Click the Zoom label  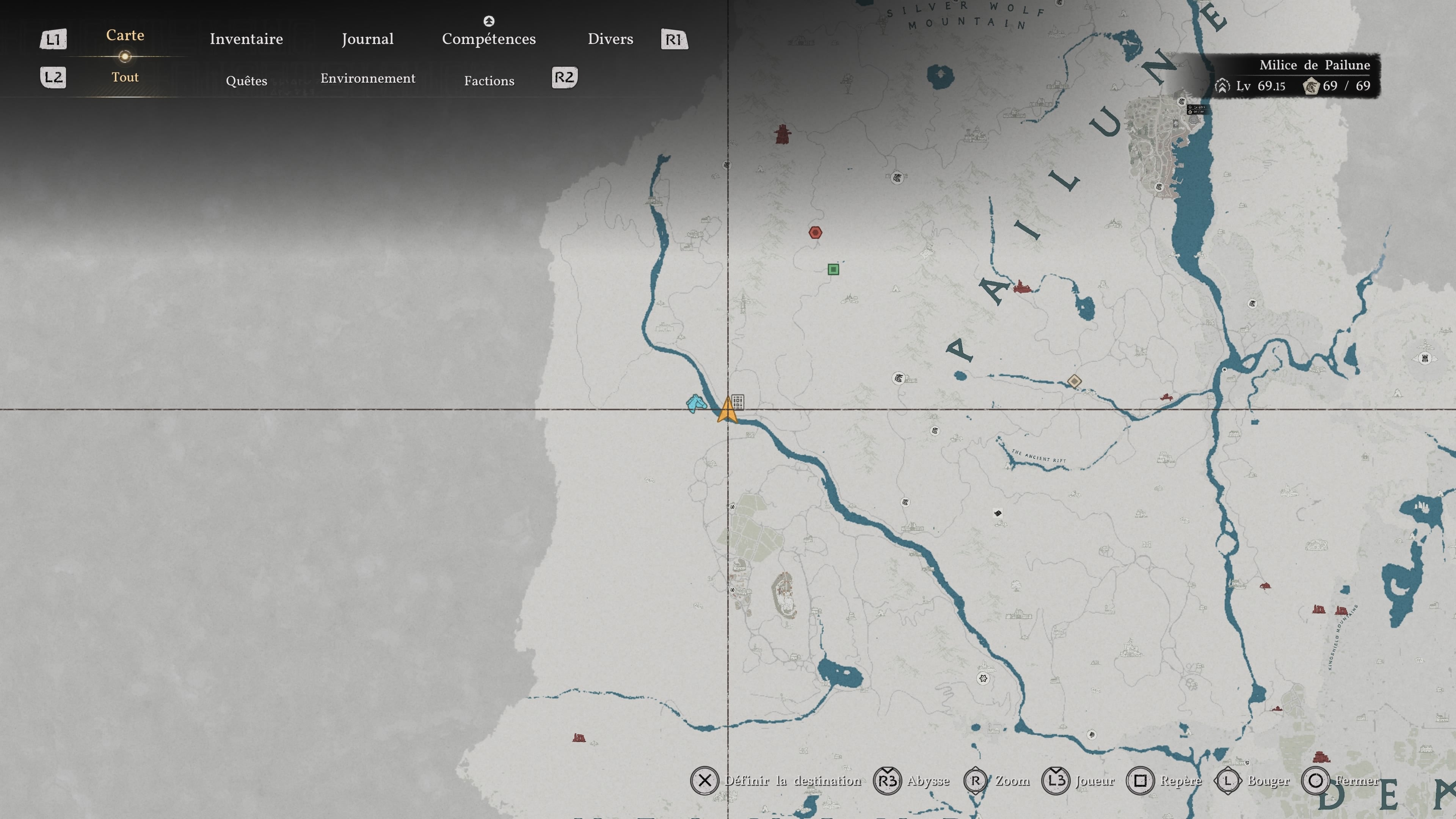(x=1012, y=781)
